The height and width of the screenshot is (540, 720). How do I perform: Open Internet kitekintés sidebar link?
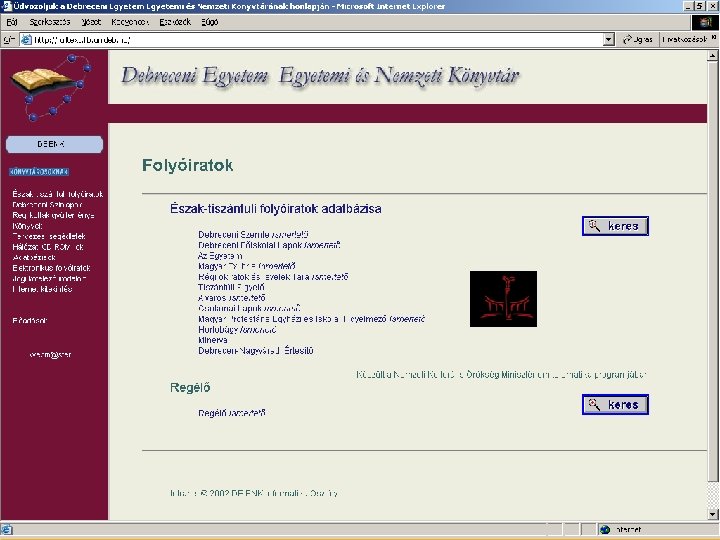click(42, 289)
